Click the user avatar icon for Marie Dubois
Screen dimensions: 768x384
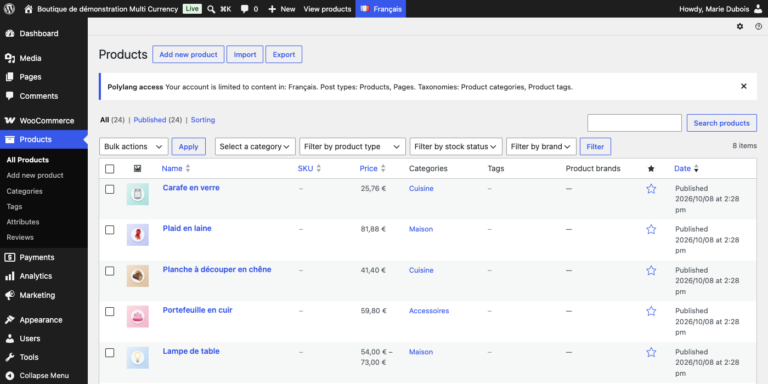(x=758, y=9)
